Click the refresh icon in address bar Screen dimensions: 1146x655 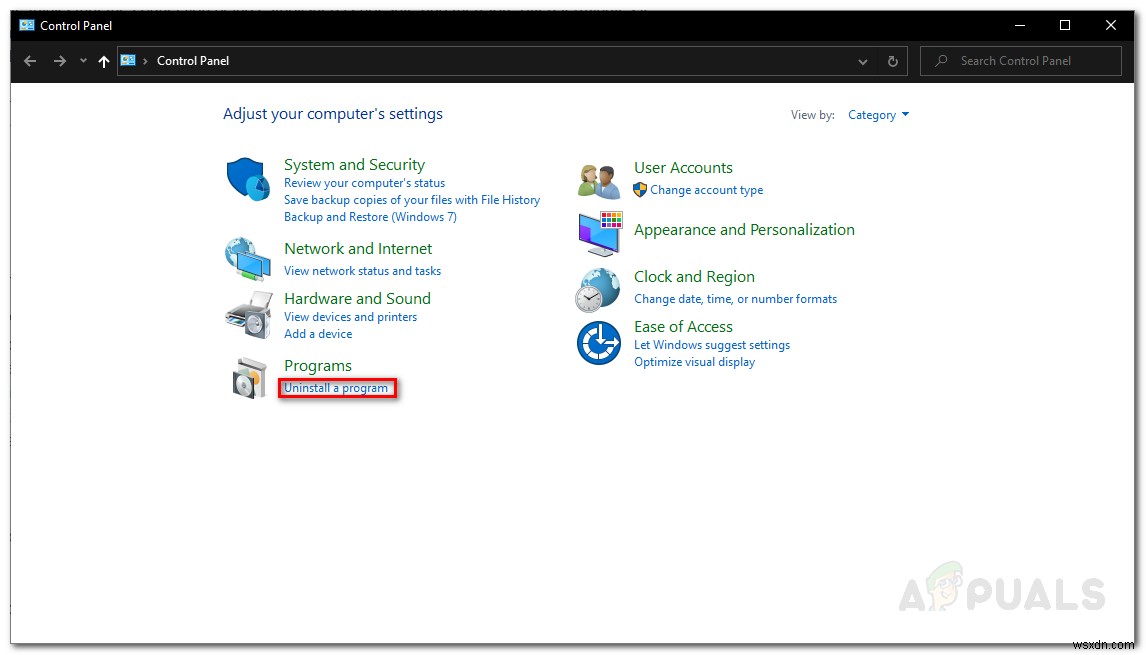pos(891,61)
